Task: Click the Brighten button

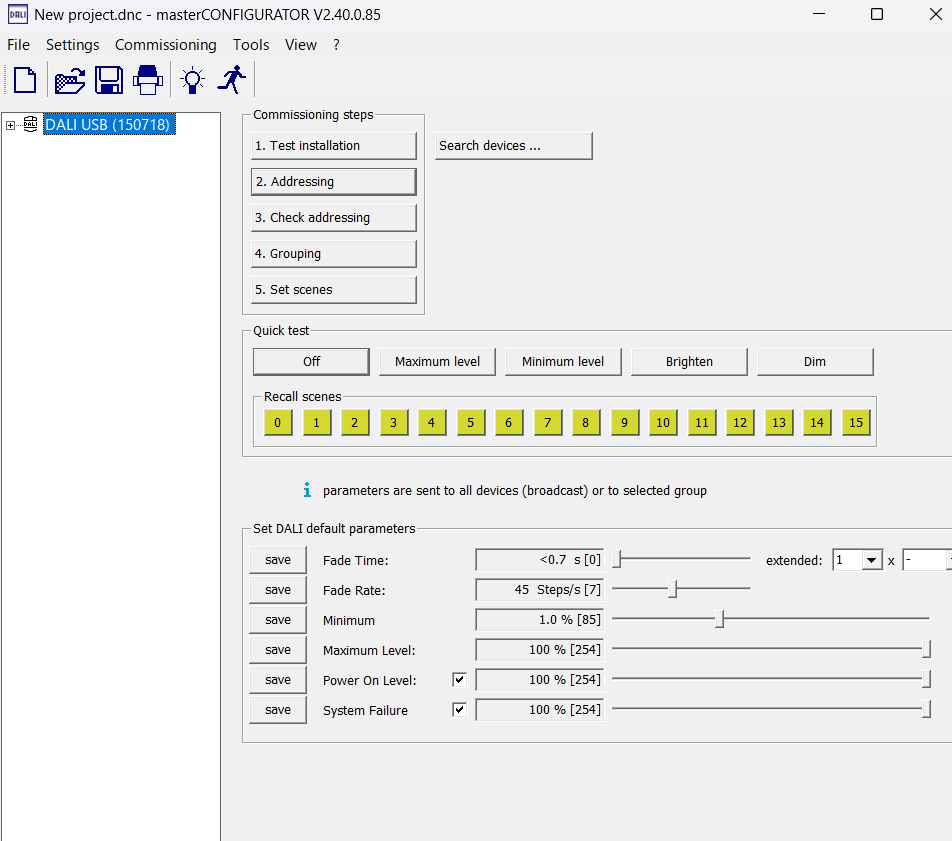Action: 689,362
